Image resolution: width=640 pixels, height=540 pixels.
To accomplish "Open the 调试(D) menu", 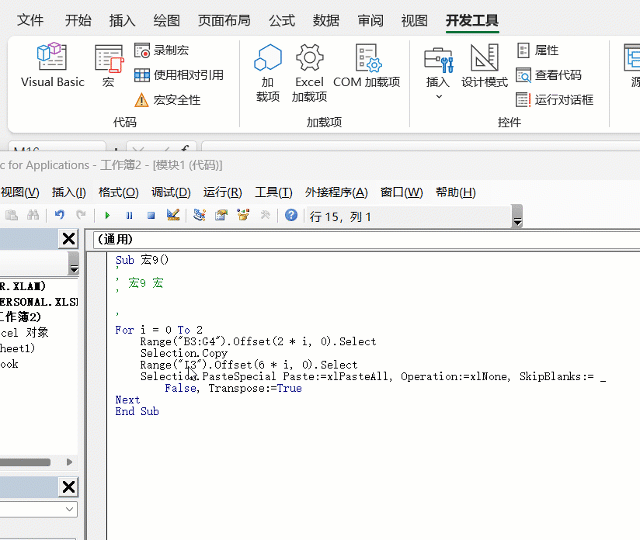I will 170,193.
